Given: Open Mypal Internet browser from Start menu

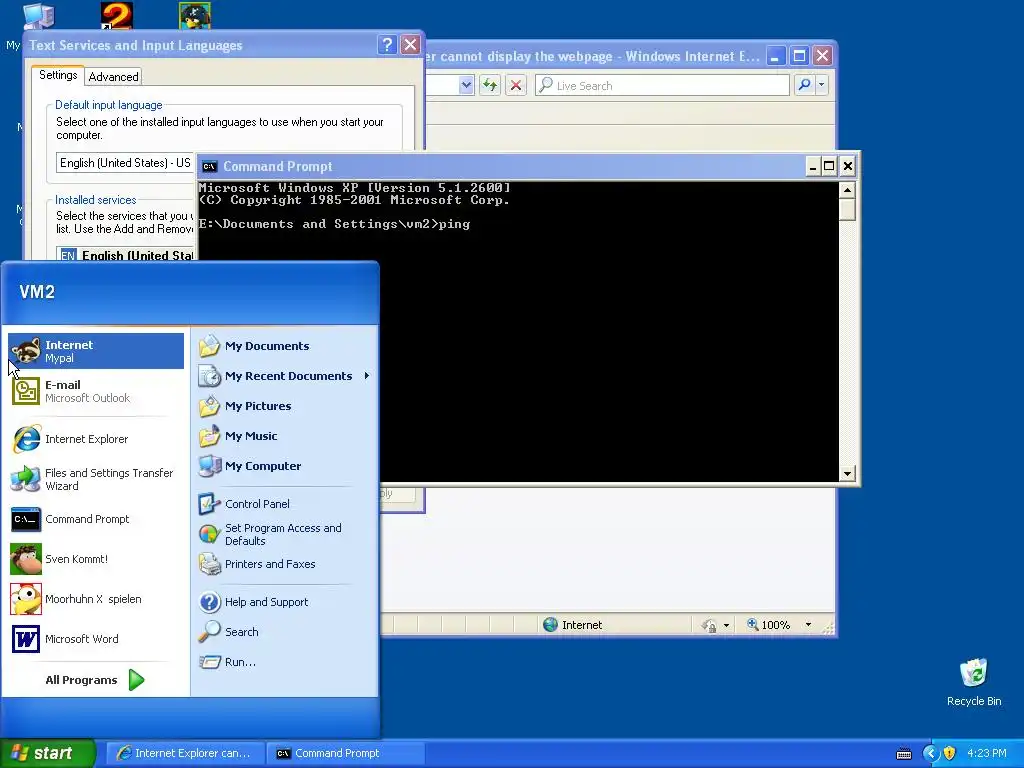Looking at the screenshot, I should point(96,351).
